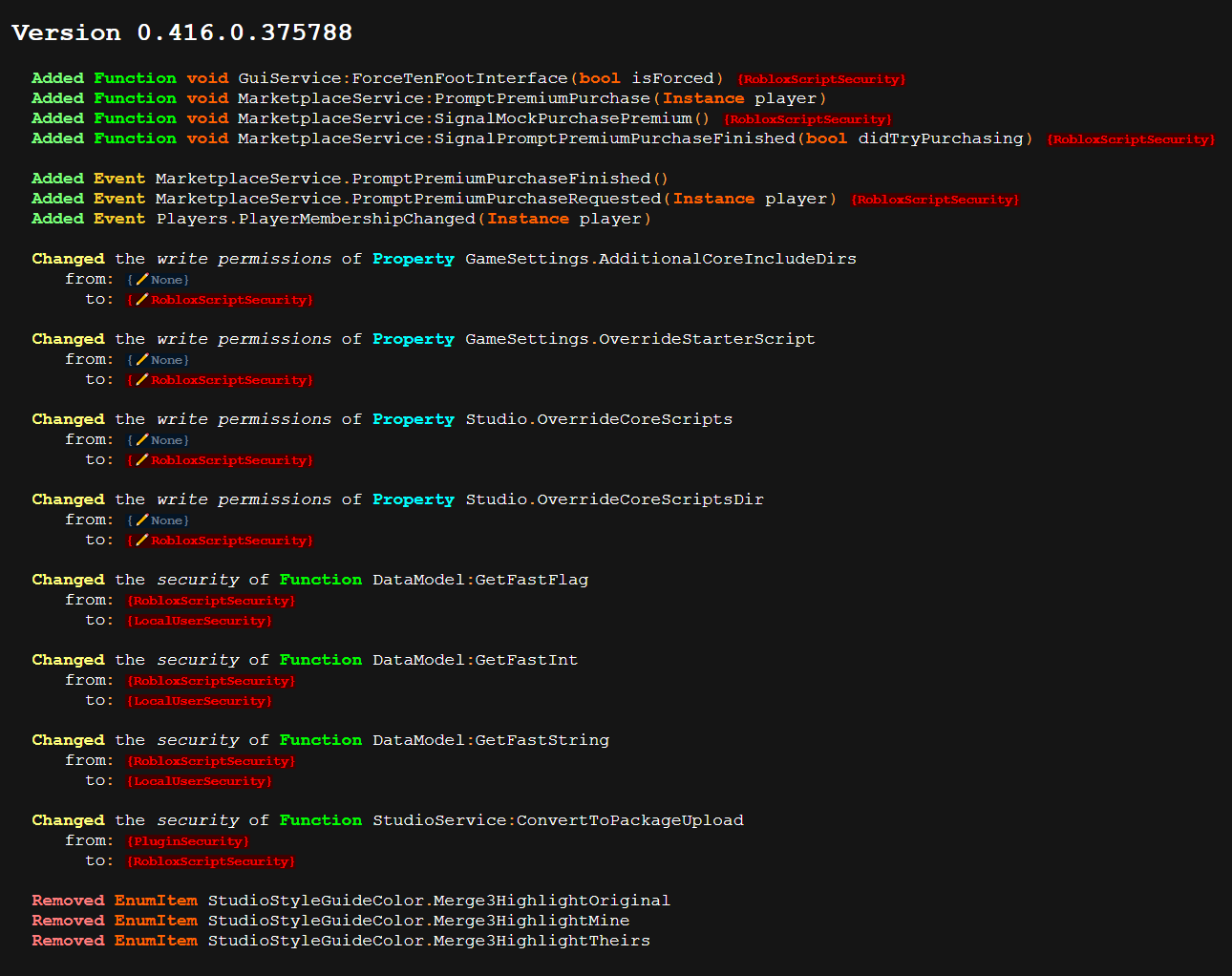Select 'StudioStyleGuideColor.Merge3HighlightTheirs' enum item
This screenshot has height=976, width=1232.
[x=429, y=941]
